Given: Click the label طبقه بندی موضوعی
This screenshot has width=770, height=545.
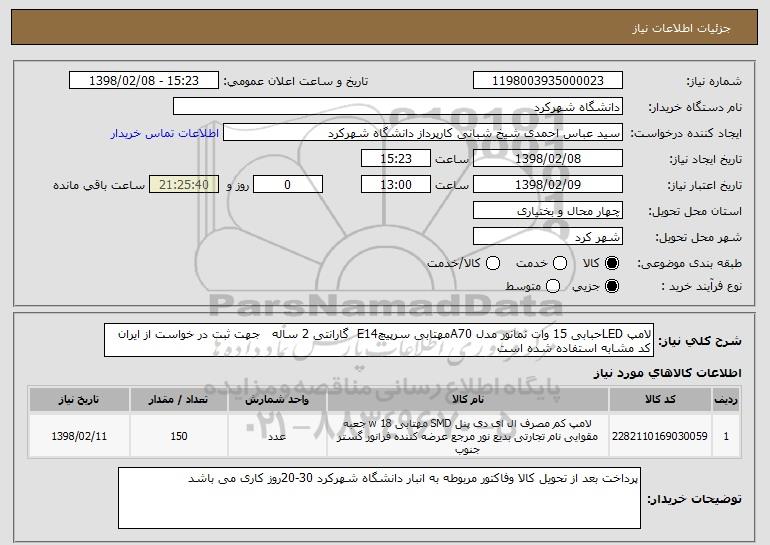Looking at the screenshot, I should [x=689, y=264].
